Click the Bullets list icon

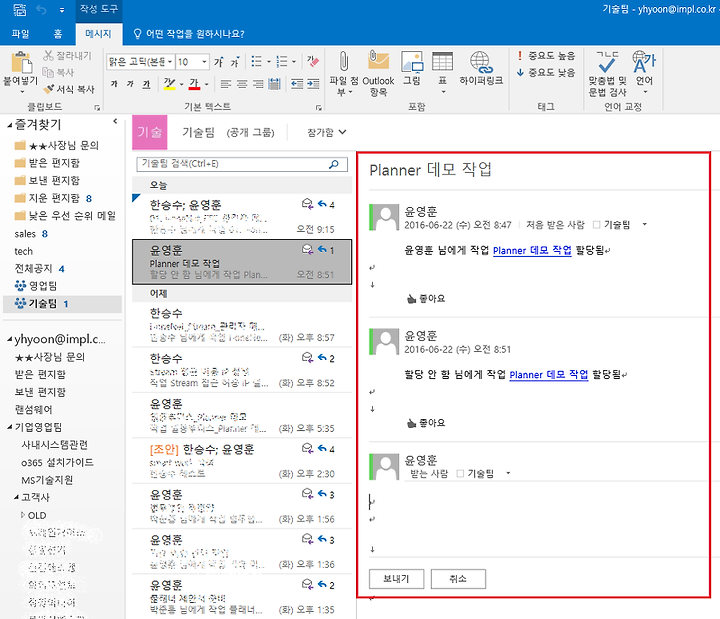tap(256, 61)
